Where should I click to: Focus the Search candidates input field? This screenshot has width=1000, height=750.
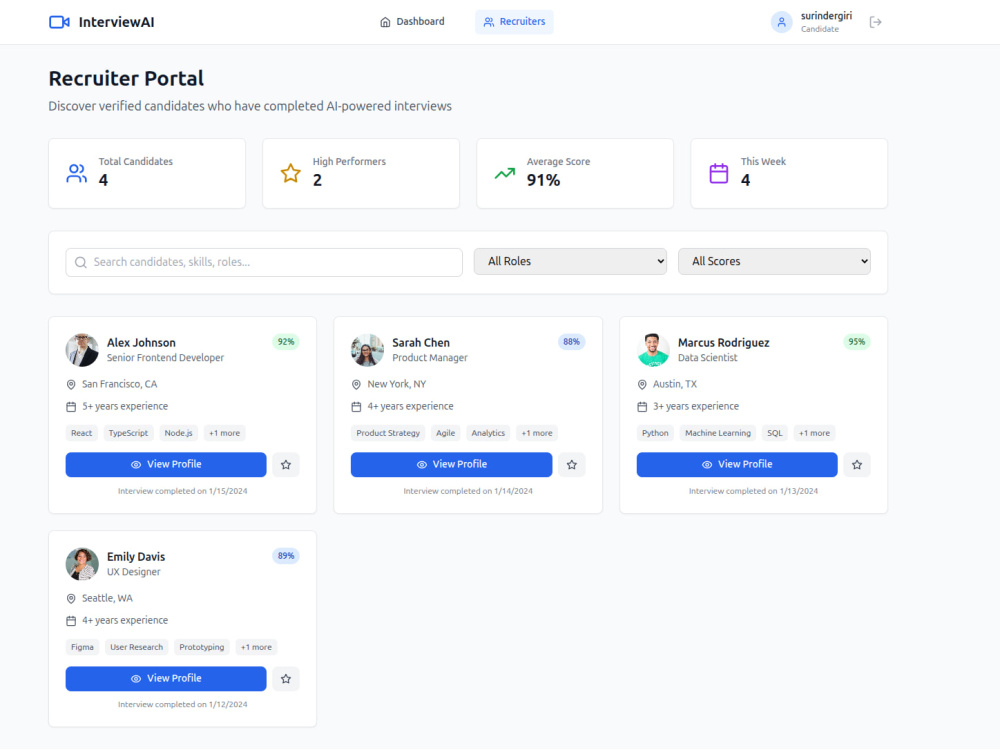pyautogui.click(x=264, y=262)
